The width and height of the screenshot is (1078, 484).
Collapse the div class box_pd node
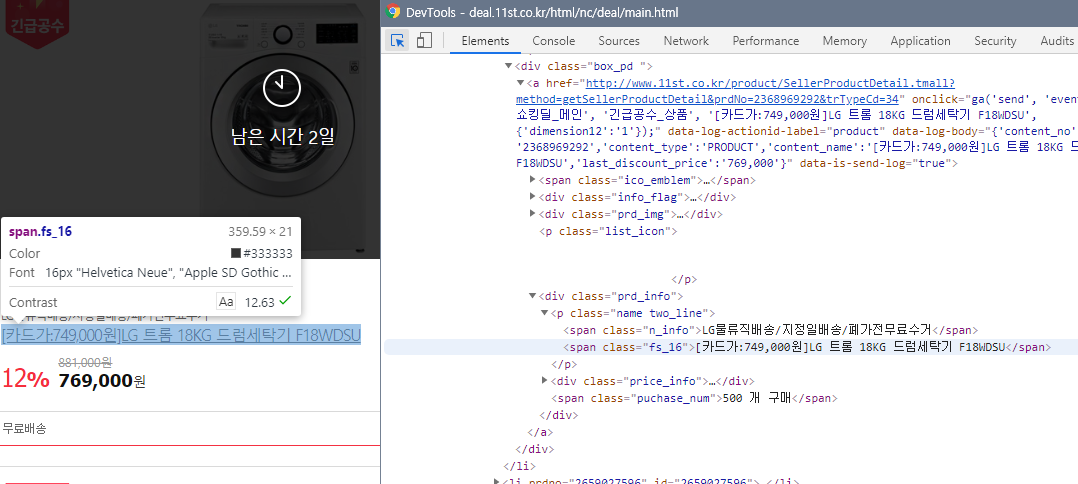[x=509, y=66]
